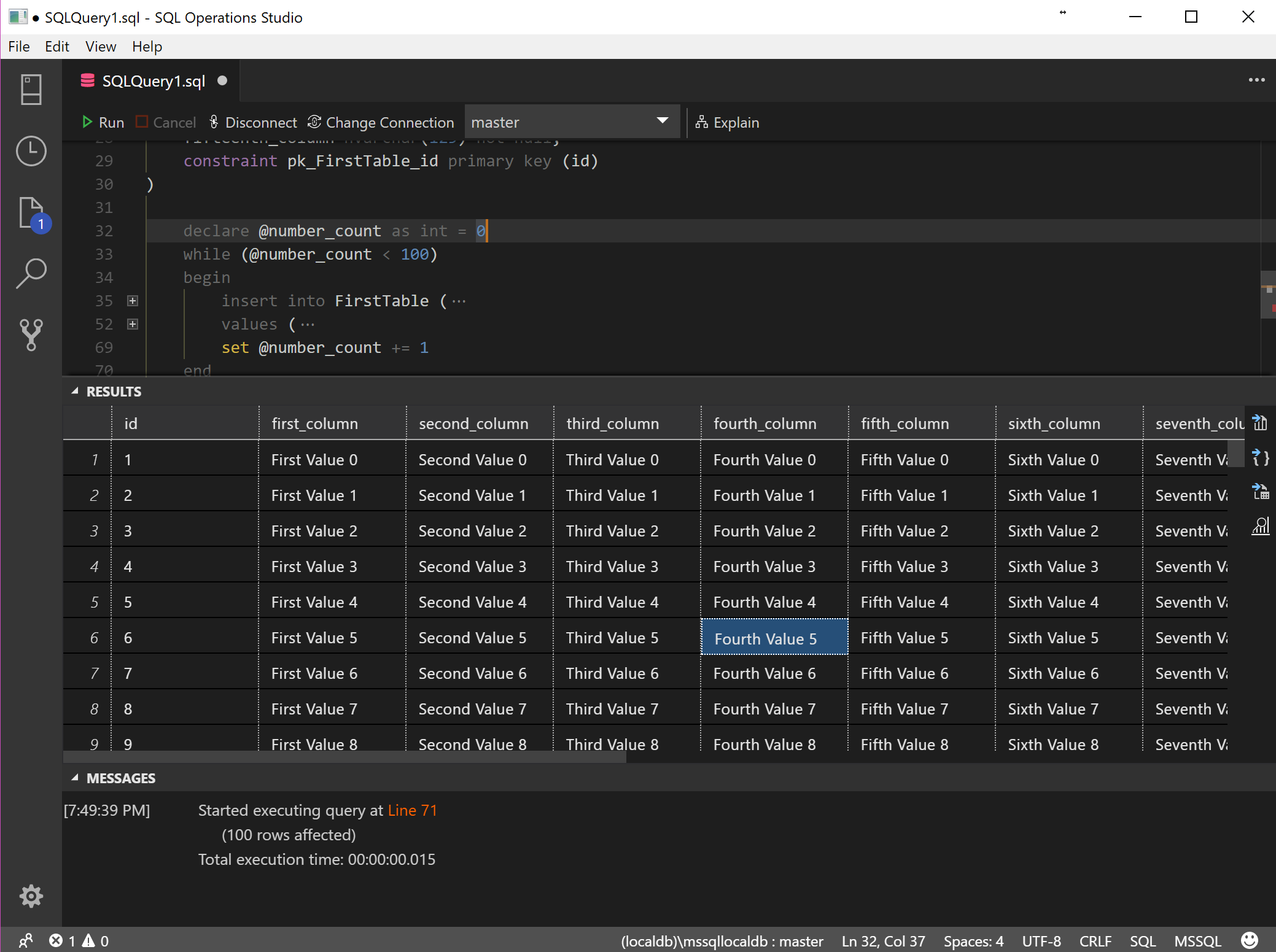
Task: Click MSSQL provider in status bar
Action: 1197,941
